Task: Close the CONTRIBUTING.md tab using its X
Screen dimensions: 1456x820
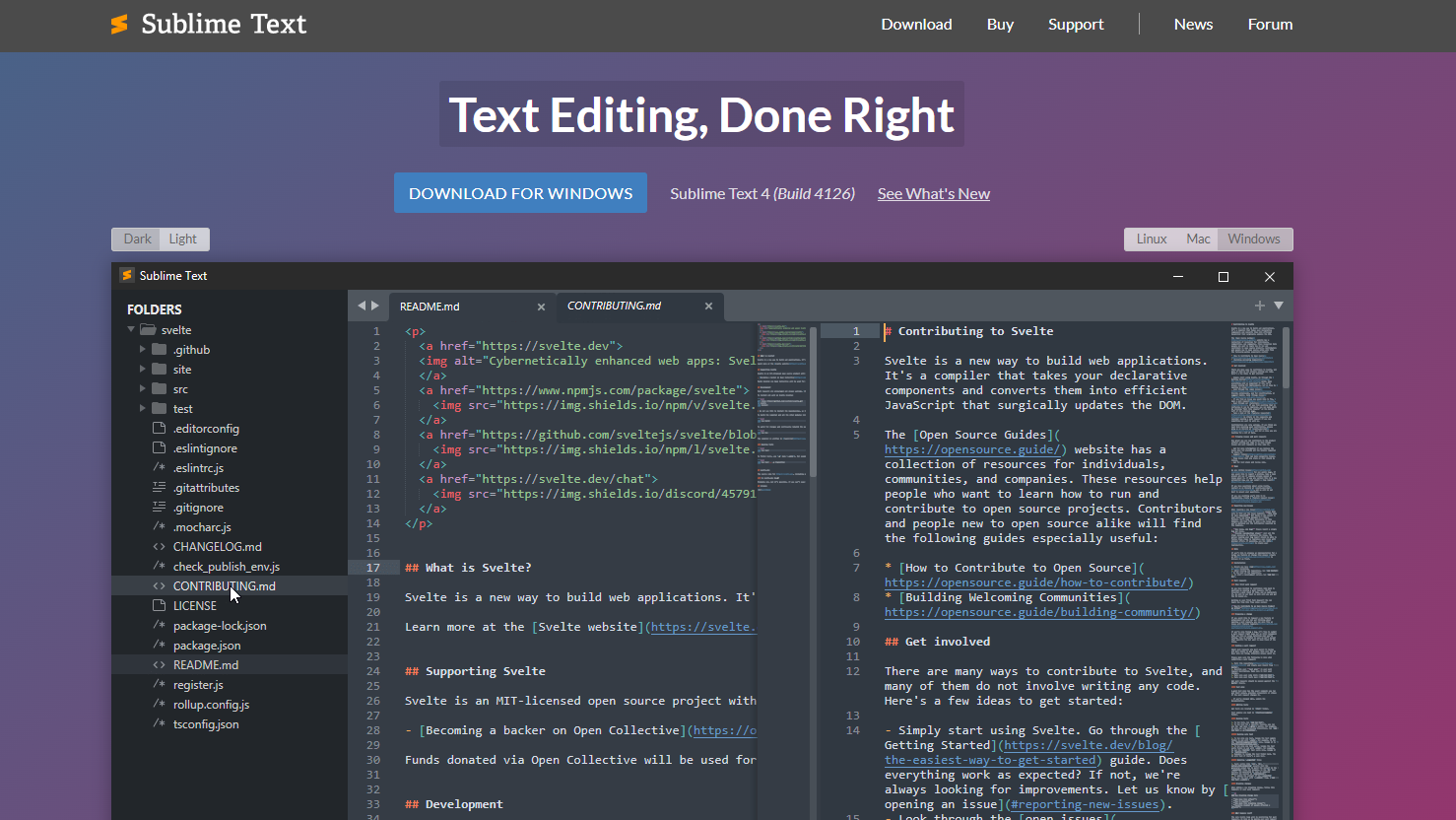Action: pos(708,307)
